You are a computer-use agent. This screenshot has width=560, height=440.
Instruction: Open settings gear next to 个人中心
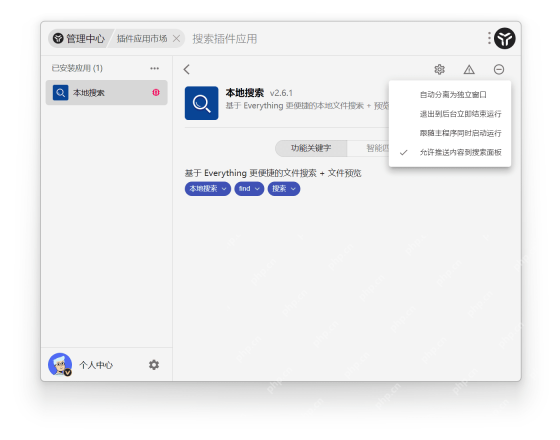[x=154, y=365]
